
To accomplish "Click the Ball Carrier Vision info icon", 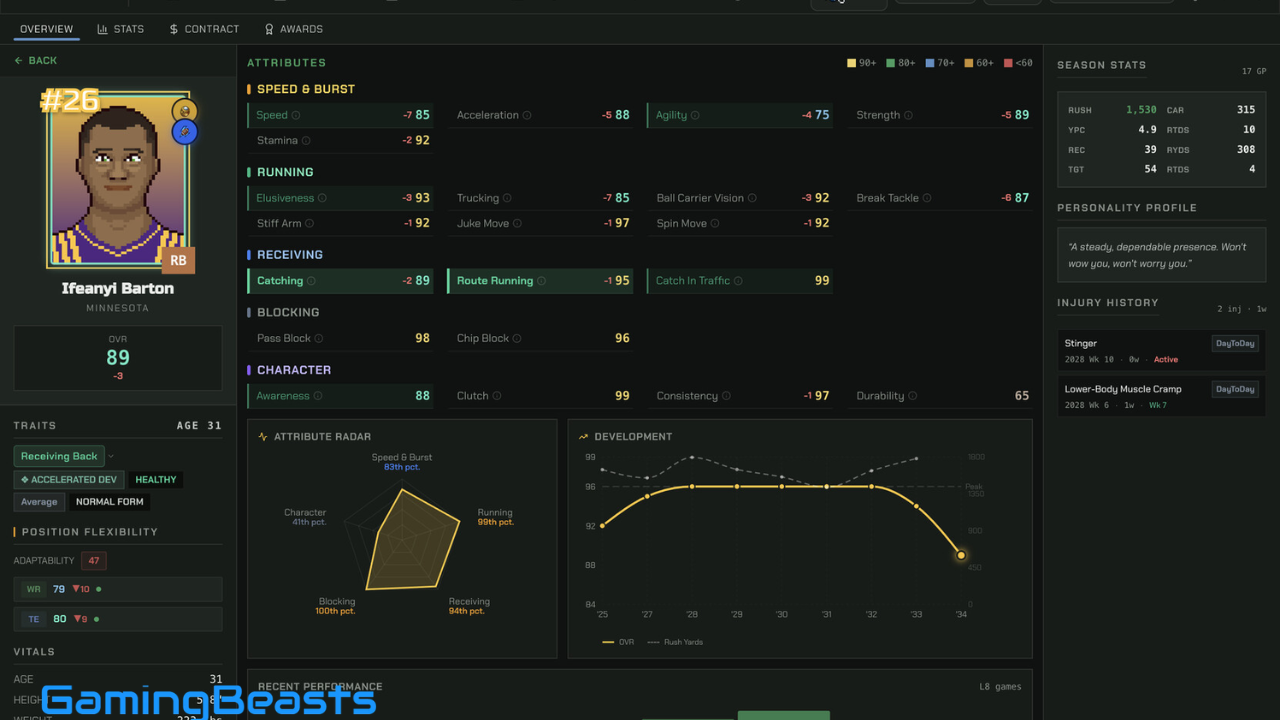I will tap(752, 198).
